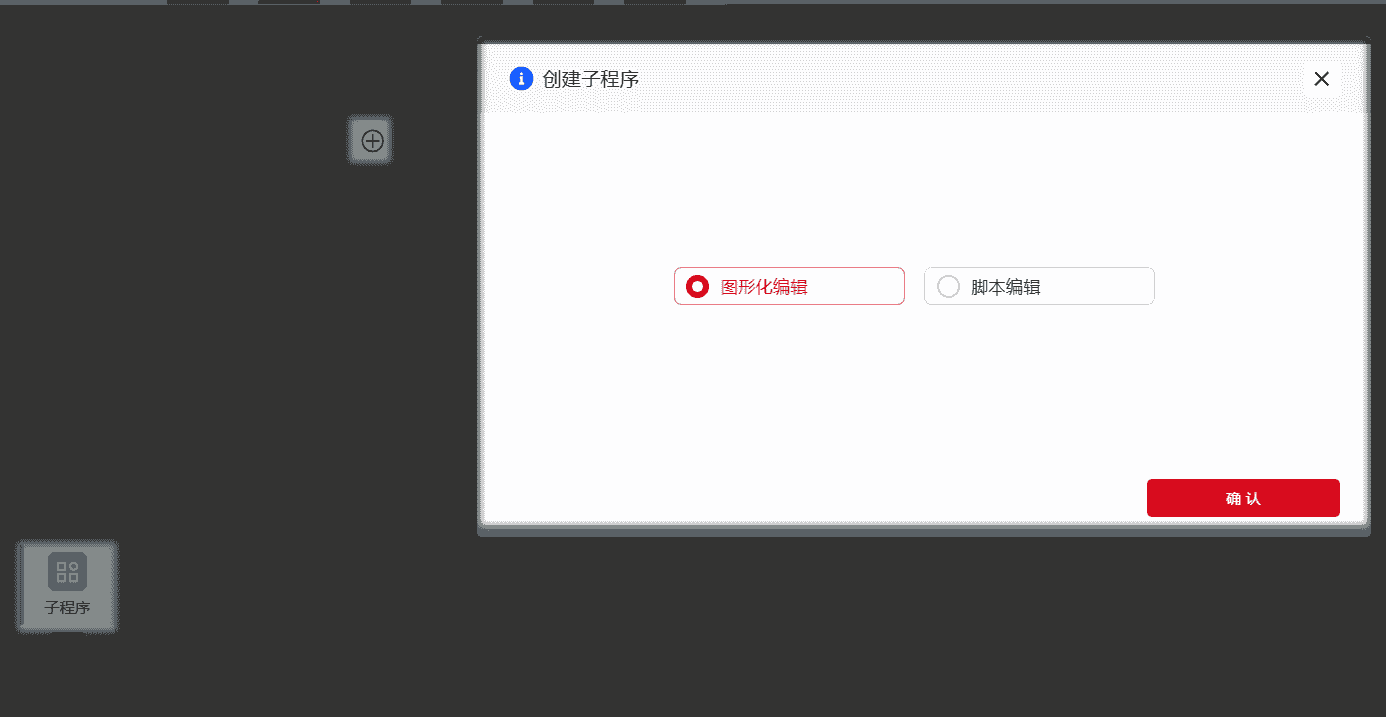Click the 子程序 text label
The height and width of the screenshot is (717, 1386).
coord(68,607)
